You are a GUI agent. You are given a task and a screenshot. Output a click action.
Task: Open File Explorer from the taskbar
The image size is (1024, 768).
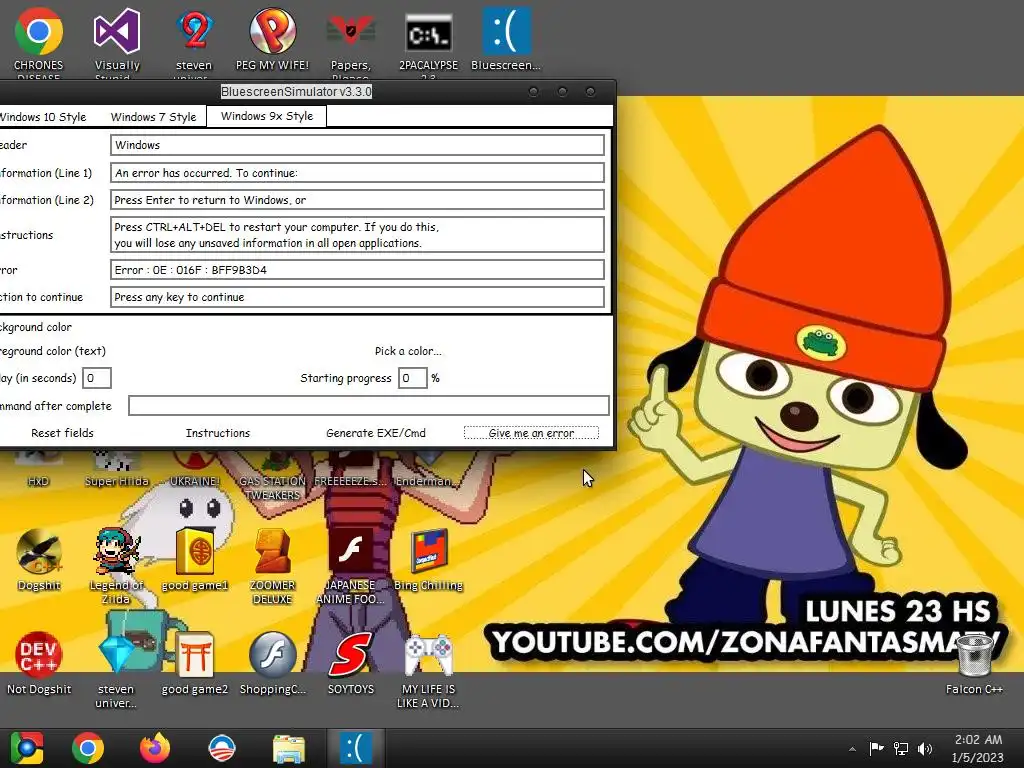tap(289, 748)
